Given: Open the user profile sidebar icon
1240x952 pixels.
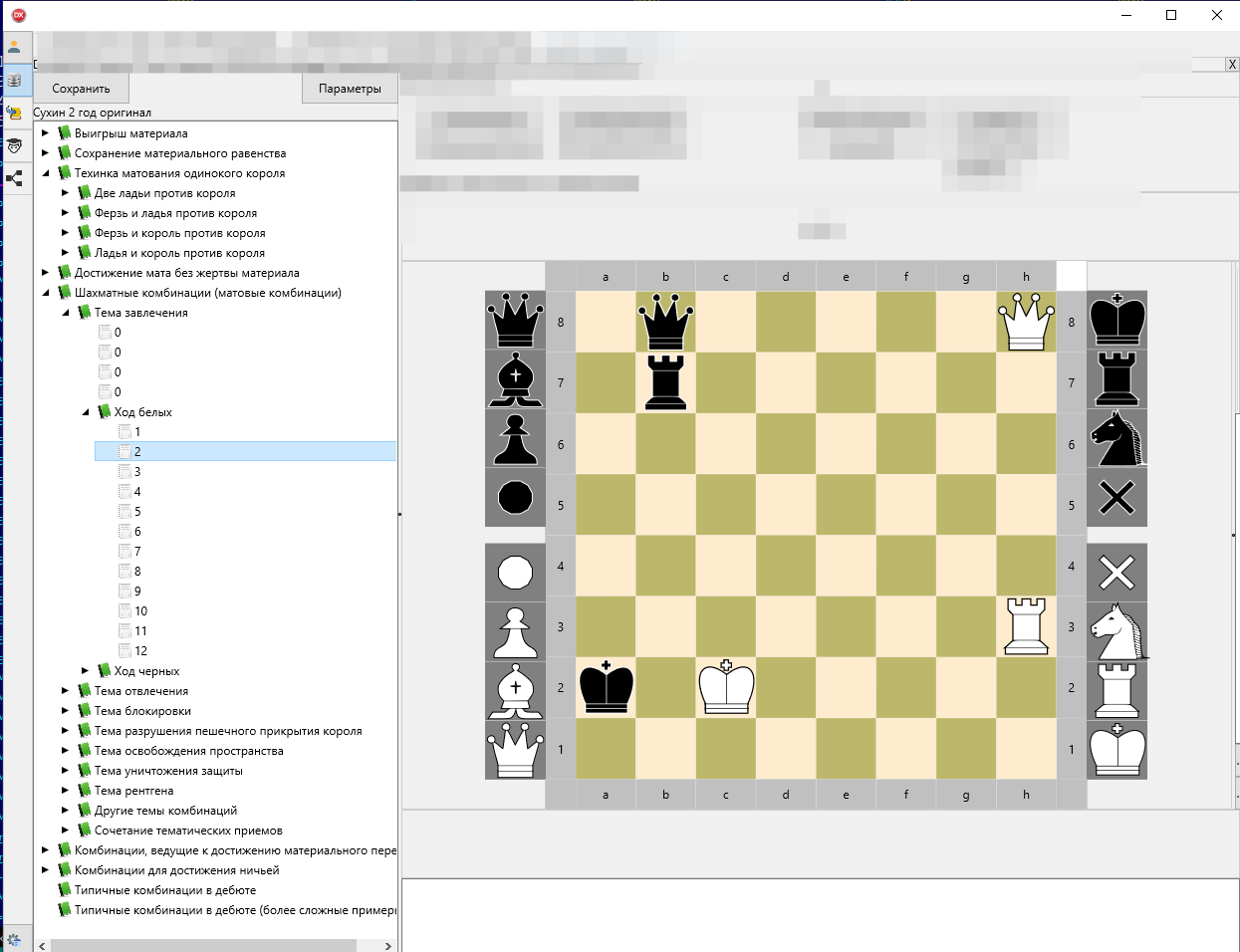Looking at the screenshot, I should 15,47.
